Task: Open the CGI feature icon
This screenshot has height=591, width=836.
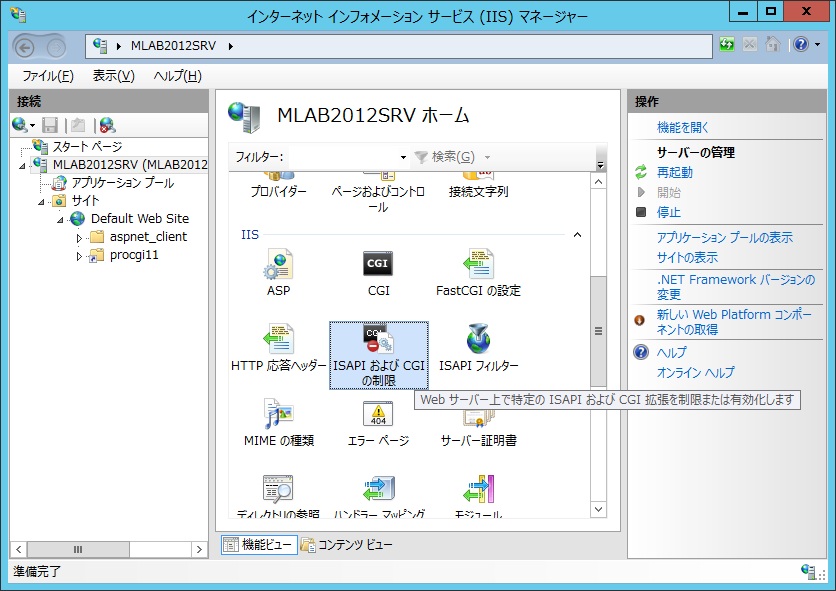Action: [x=378, y=273]
